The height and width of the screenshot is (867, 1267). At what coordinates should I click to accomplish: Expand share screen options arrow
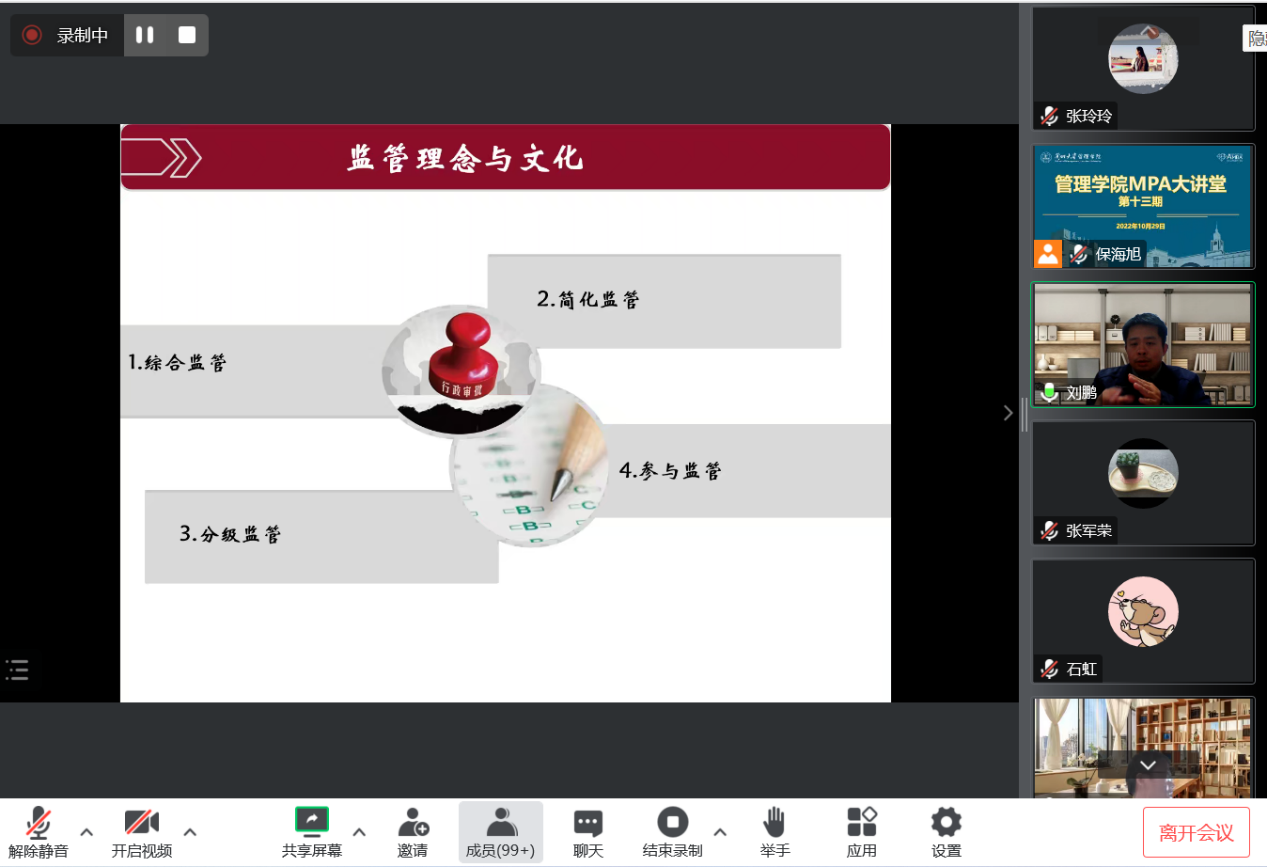click(x=359, y=832)
